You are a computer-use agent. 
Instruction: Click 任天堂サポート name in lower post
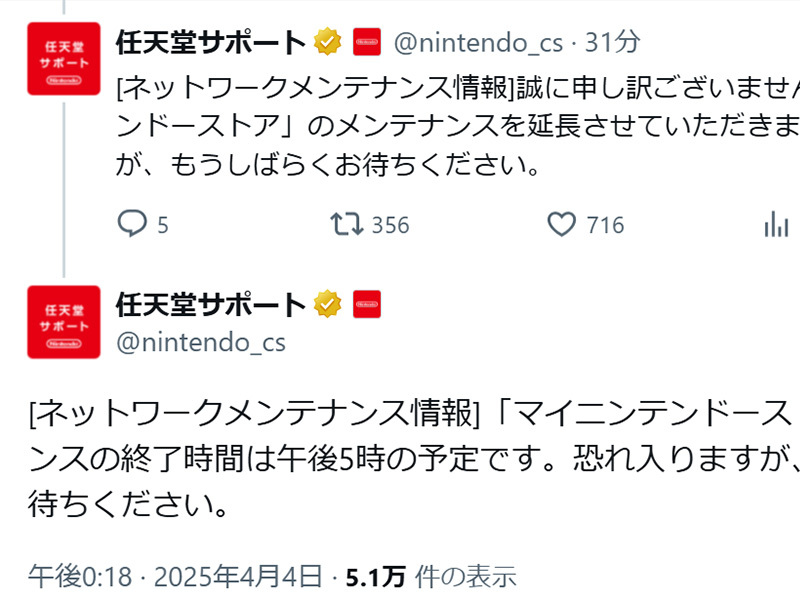[210, 303]
